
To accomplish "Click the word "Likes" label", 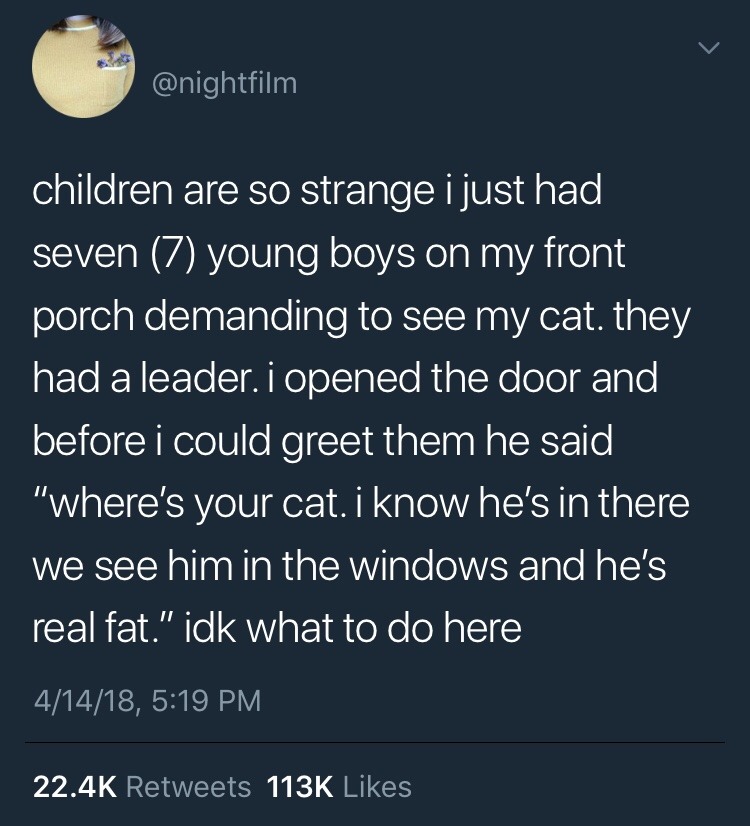I will coord(377,786).
